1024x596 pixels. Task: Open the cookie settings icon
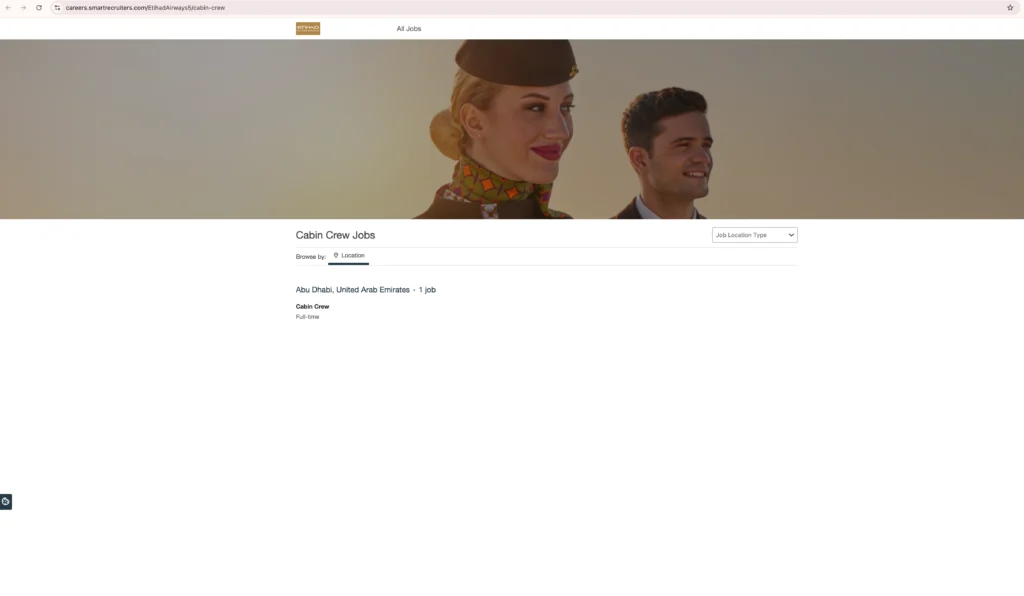click(6, 501)
